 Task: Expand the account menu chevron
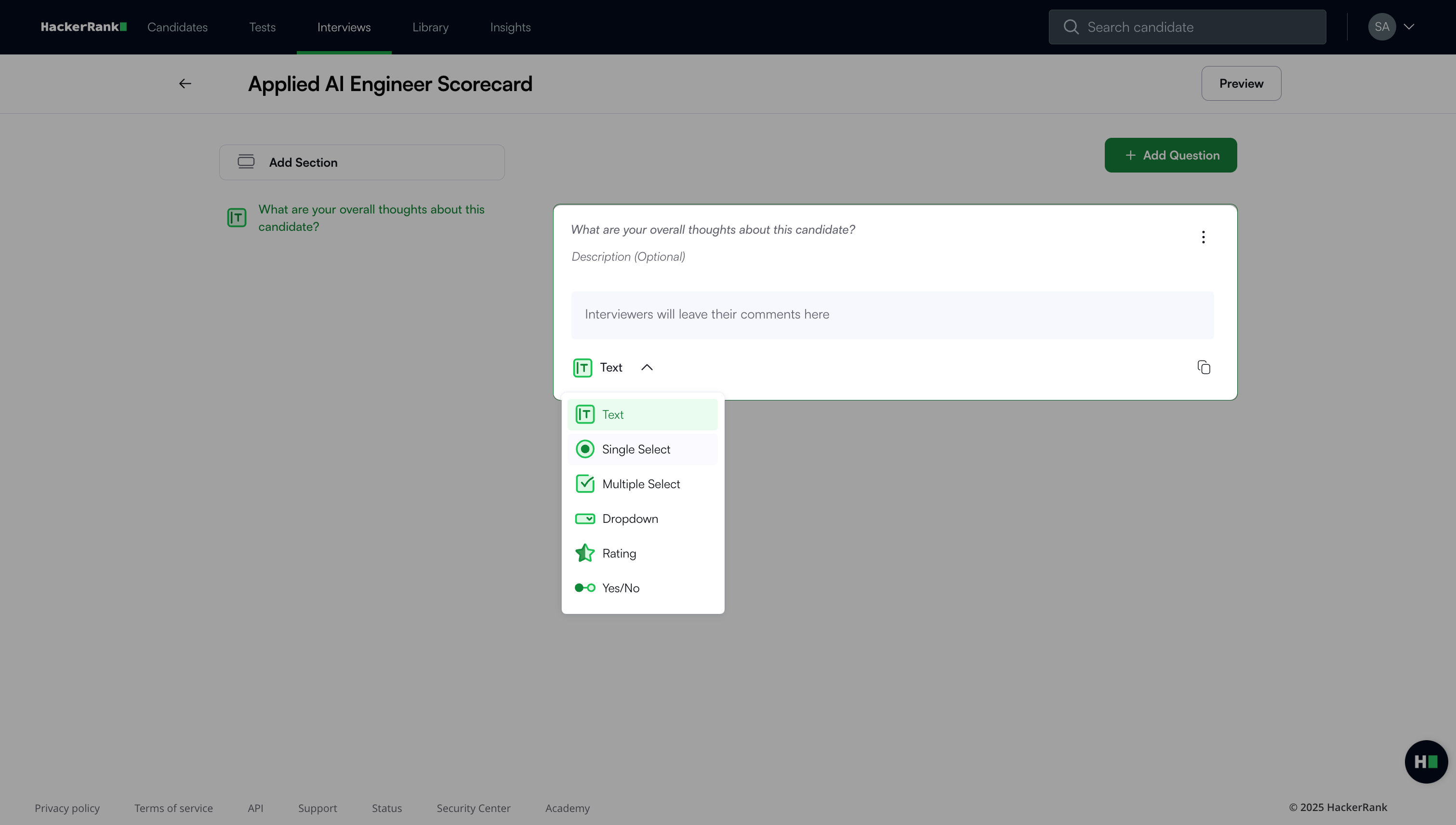pyautogui.click(x=1409, y=27)
